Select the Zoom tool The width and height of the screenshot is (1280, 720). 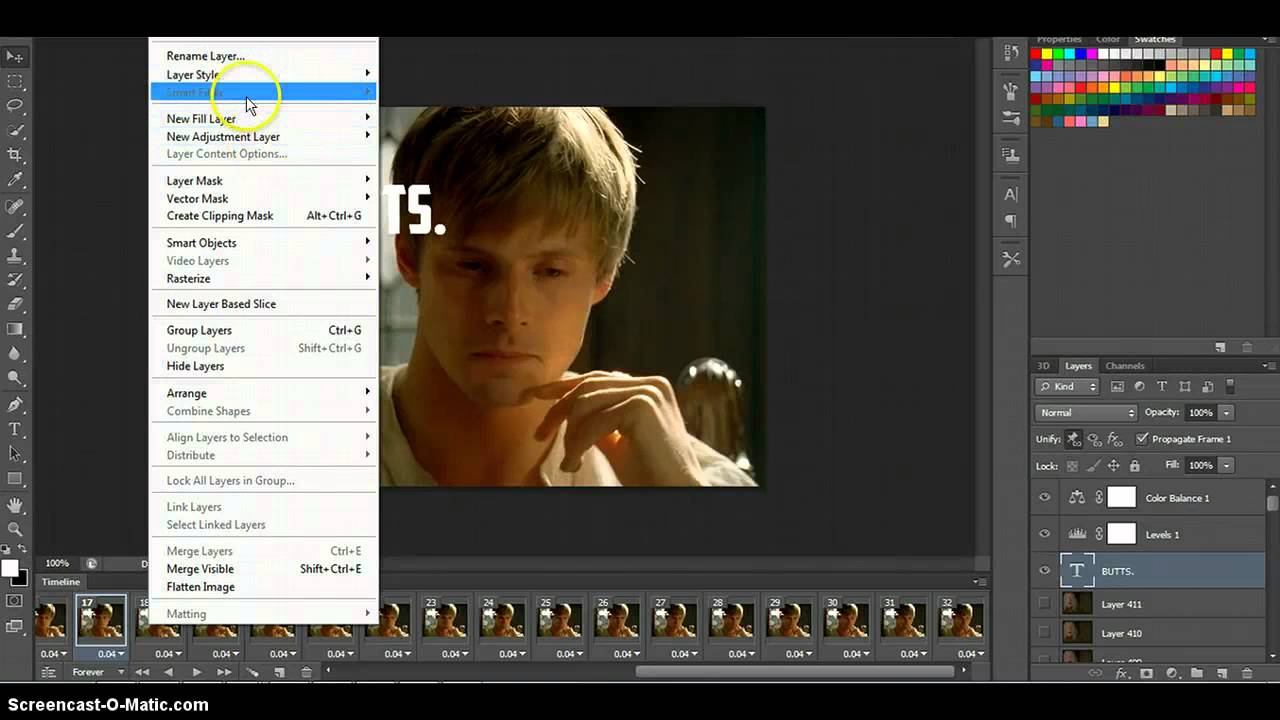[15, 529]
